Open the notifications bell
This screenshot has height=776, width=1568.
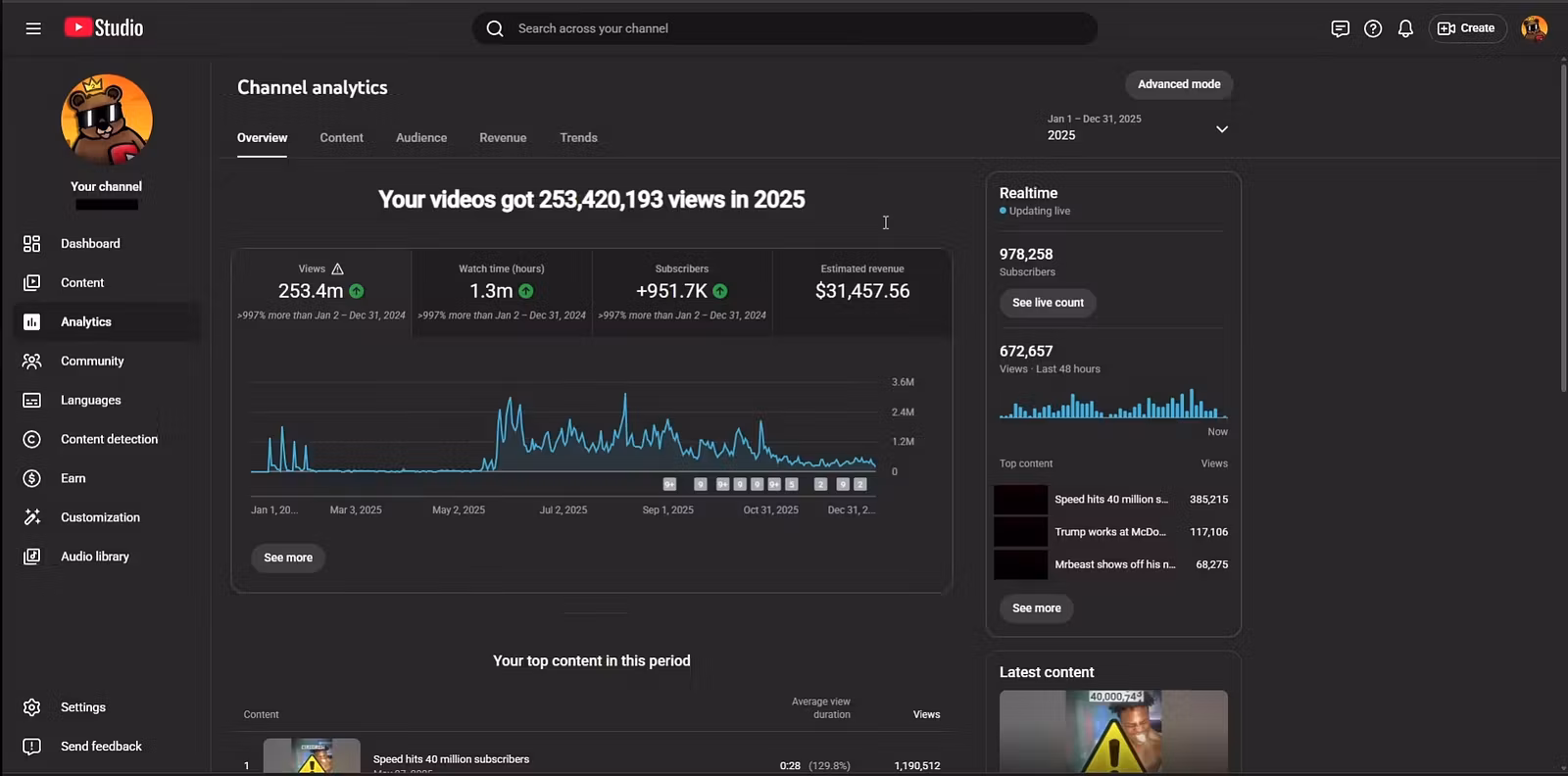coord(1405,28)
